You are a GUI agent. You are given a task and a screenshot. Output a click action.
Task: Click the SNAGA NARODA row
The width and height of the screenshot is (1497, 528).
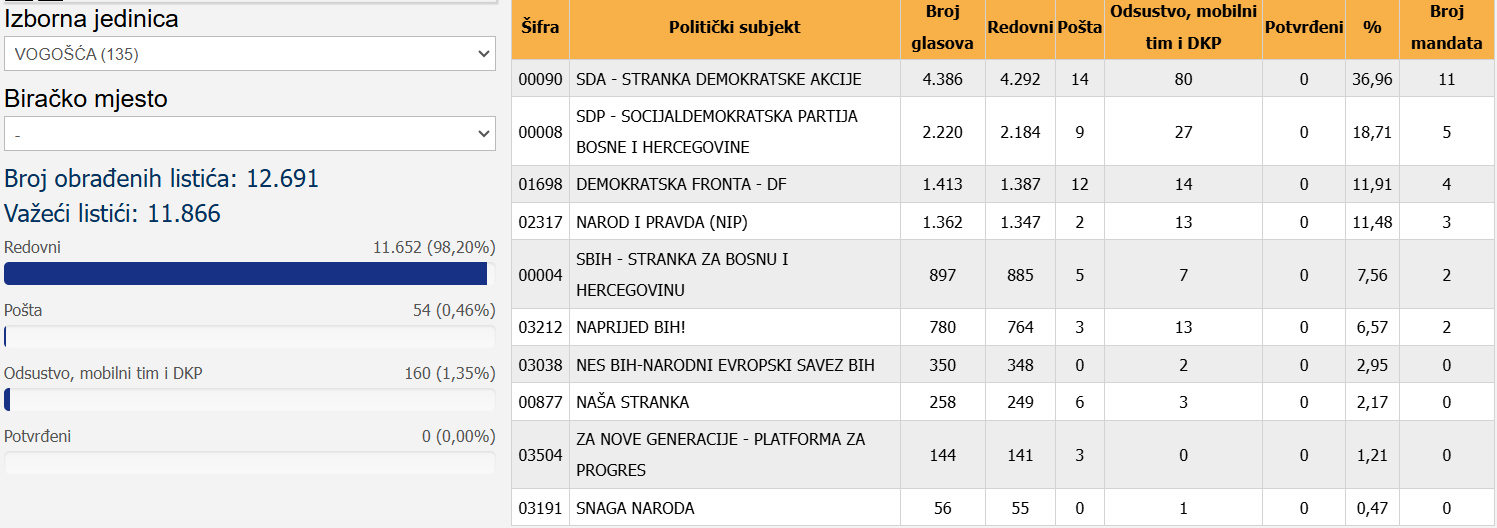pos(635,509)
